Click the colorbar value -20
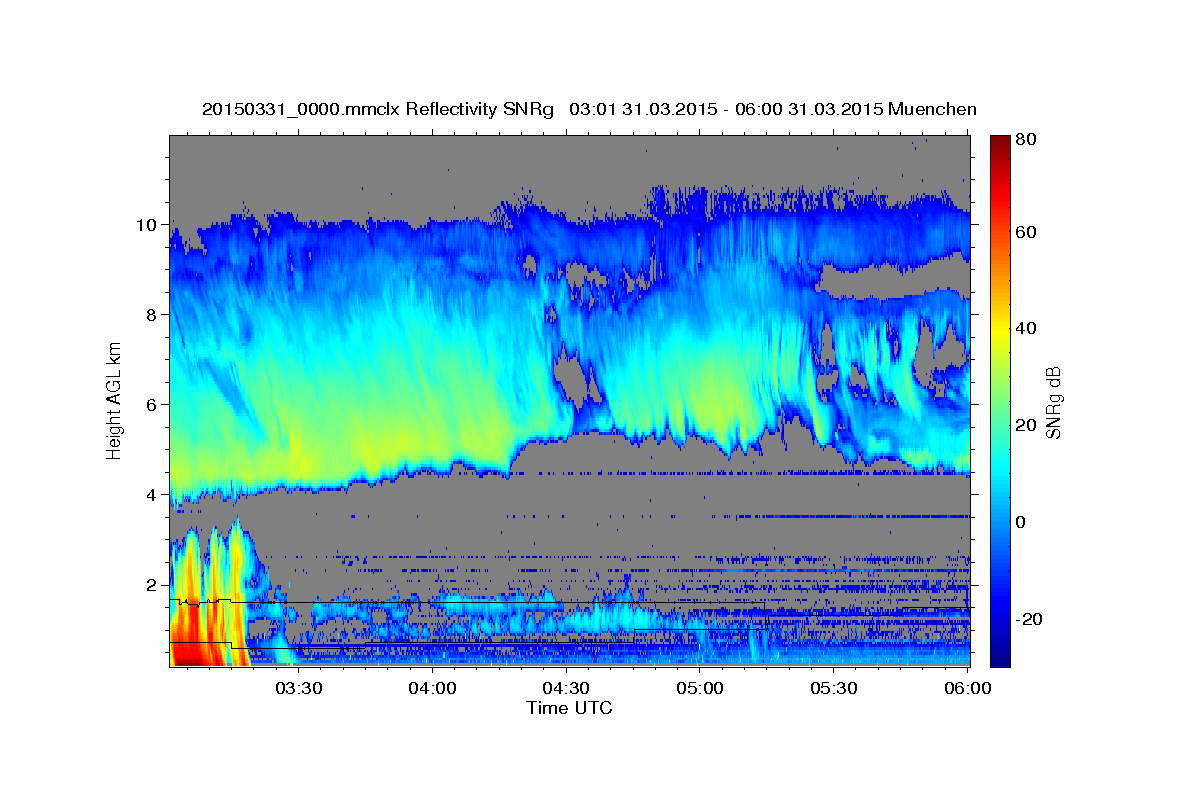 tap(1029, 619)
